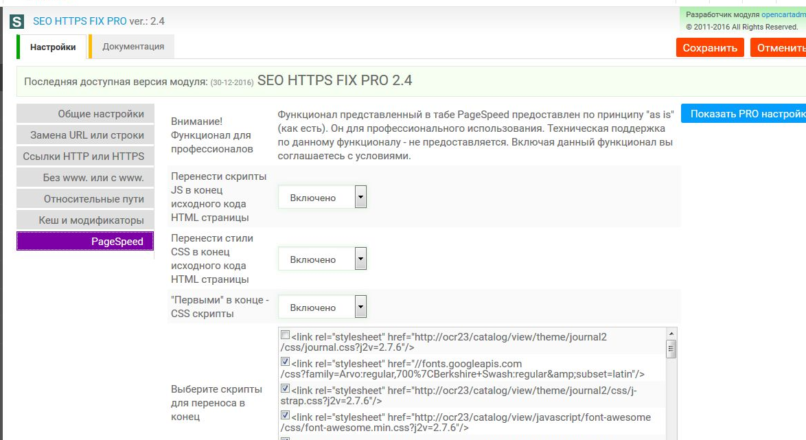Viewport: 806px width, 440px height.
Task: Open the SEO HTTPS FIX PRO title link
Action: tap(80, 21)
